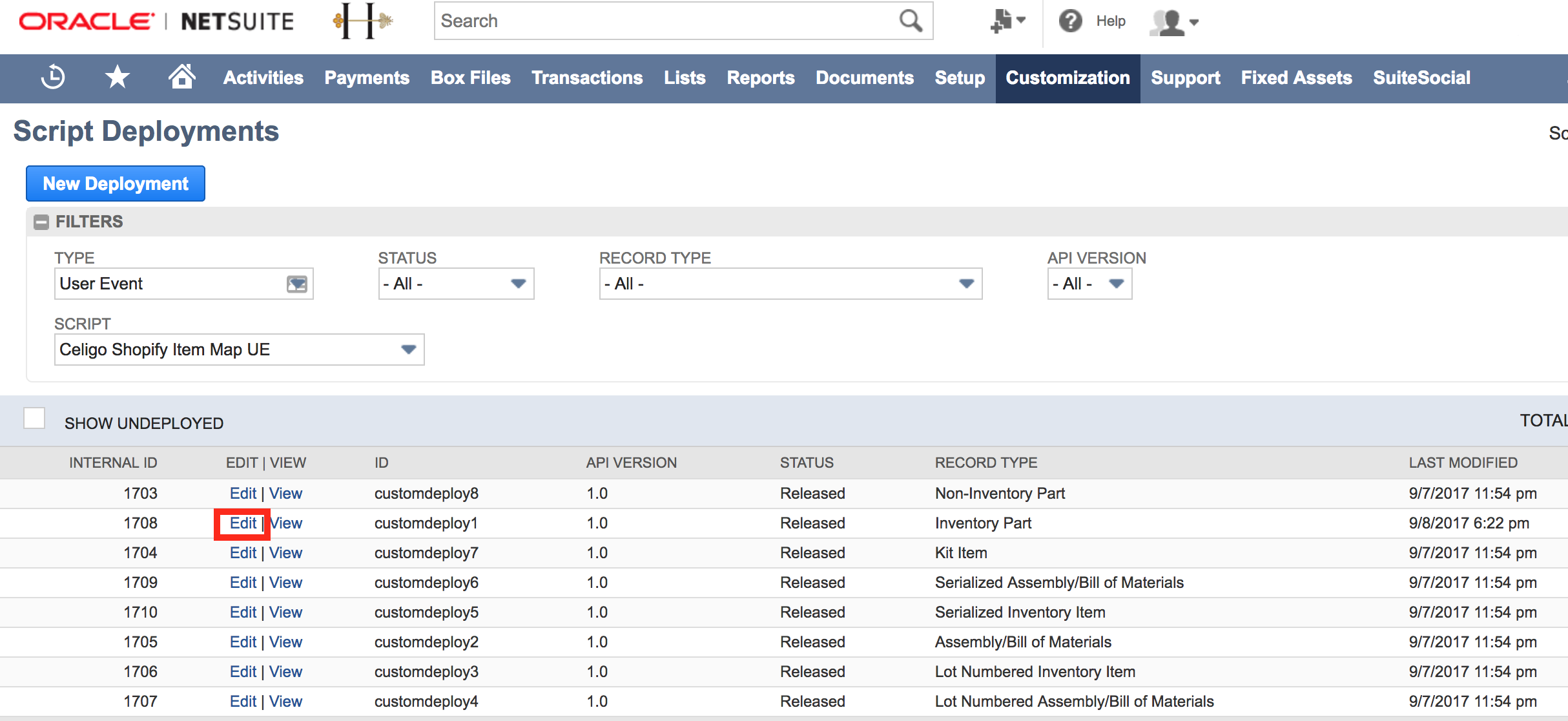The height and width of the screenshot is (721, 1568).
Task: Collapse the FILTERS section
Action: pos(41,222)
